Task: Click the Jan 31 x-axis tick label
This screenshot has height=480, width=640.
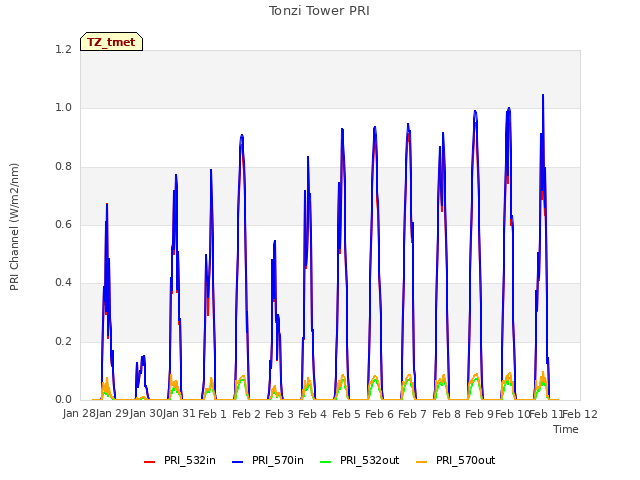Action: point(179,414)
